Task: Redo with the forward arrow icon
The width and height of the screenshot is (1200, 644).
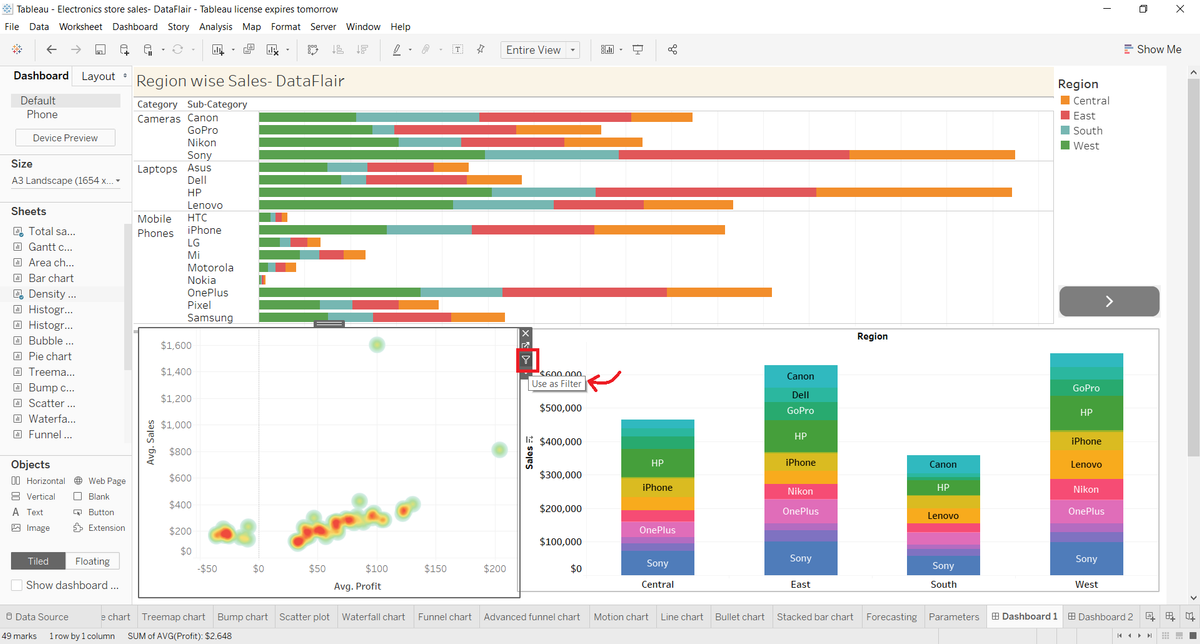Action: [x=74, y=49]
